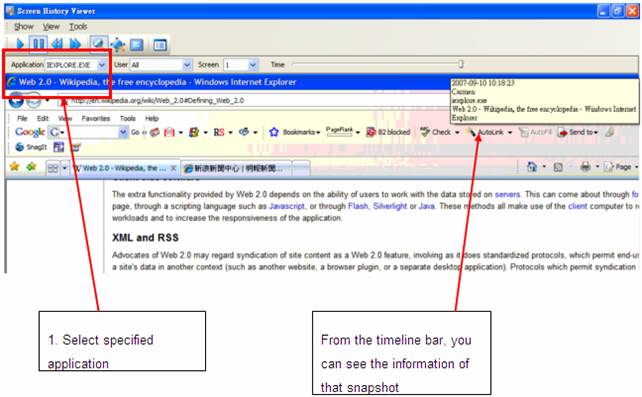Follow the Flash link in article
The height and width of the screenshot is (397, 642).
pos(358,206)
